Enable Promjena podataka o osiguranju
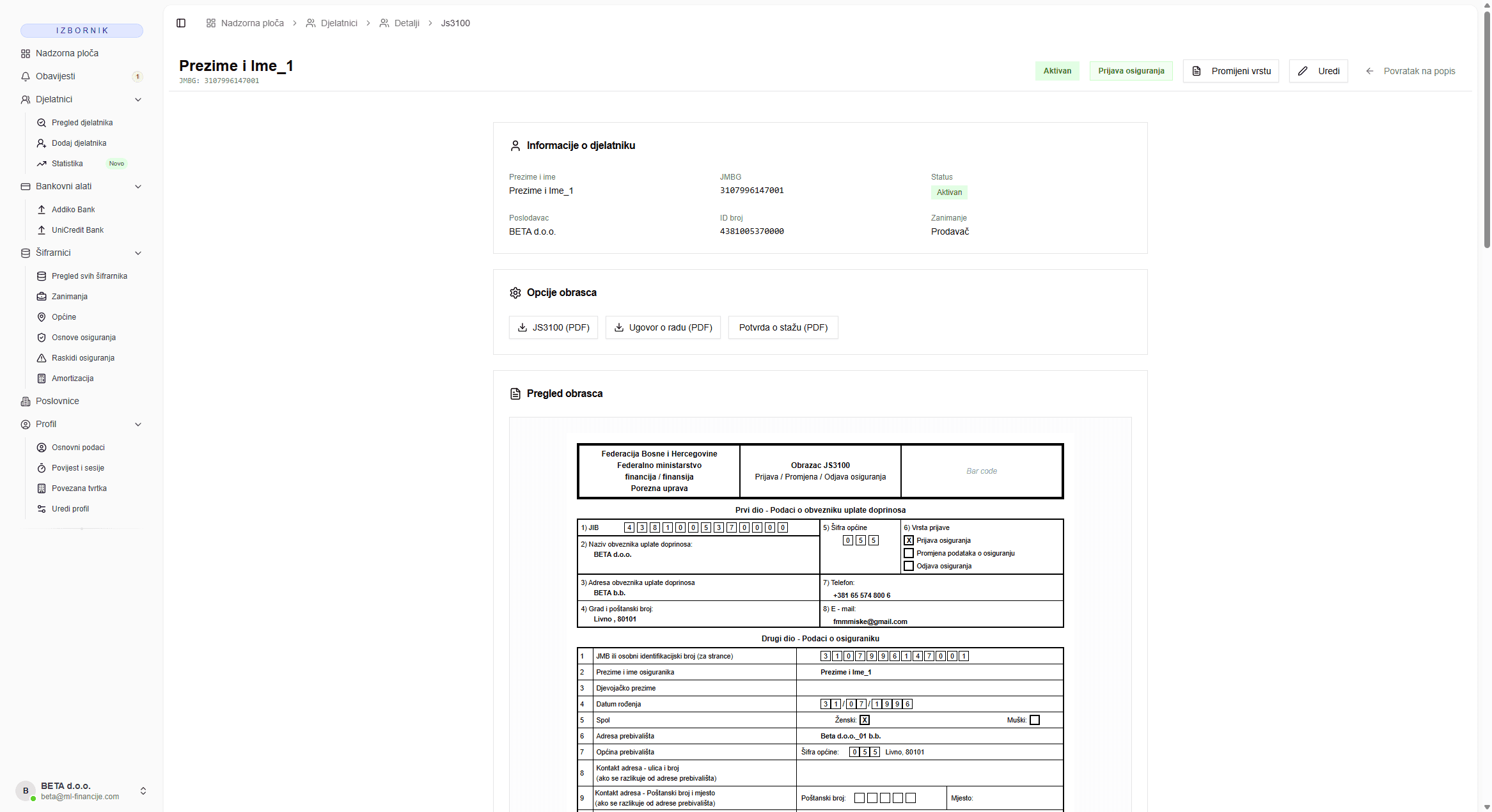Viewport: 1492px width, 812px height. (909, 552)
